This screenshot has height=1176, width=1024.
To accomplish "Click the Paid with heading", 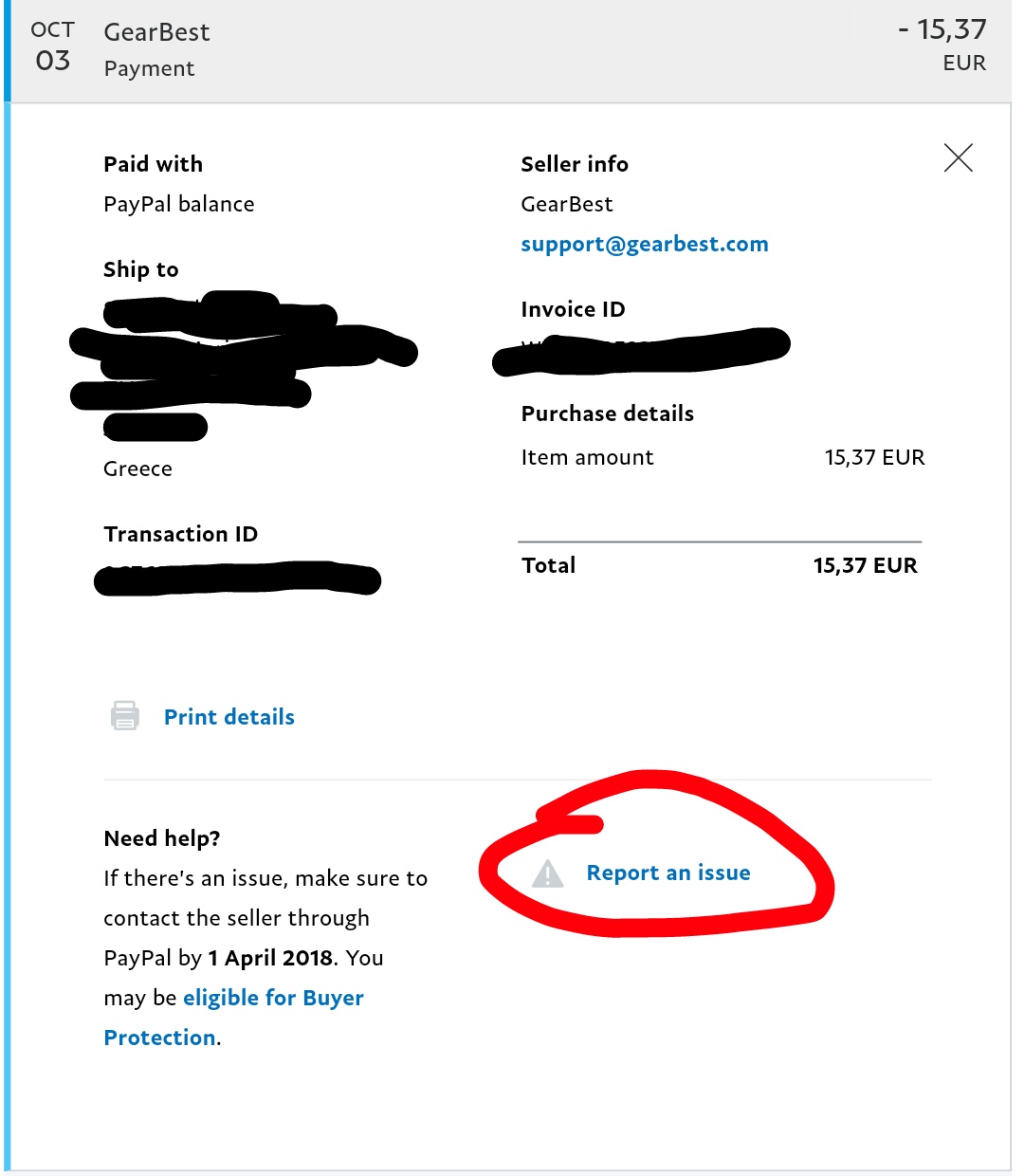I will click(154, 164).
